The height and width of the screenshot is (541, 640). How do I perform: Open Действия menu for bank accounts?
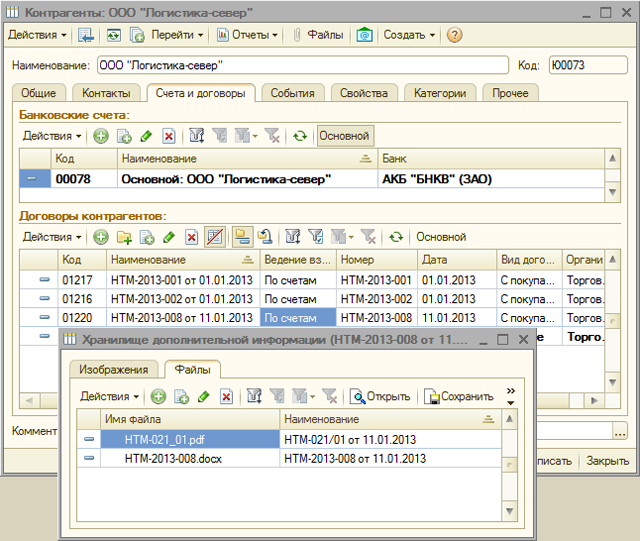pyautogui.click(x=52, y=136)
